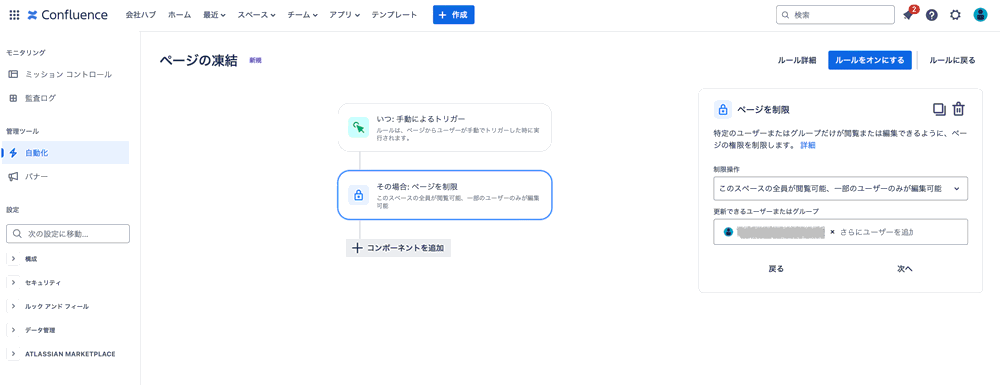Expand the ATLASSIAN MARKETPLACE section
The image size is (1000, 385).
[x=61, y=353]
